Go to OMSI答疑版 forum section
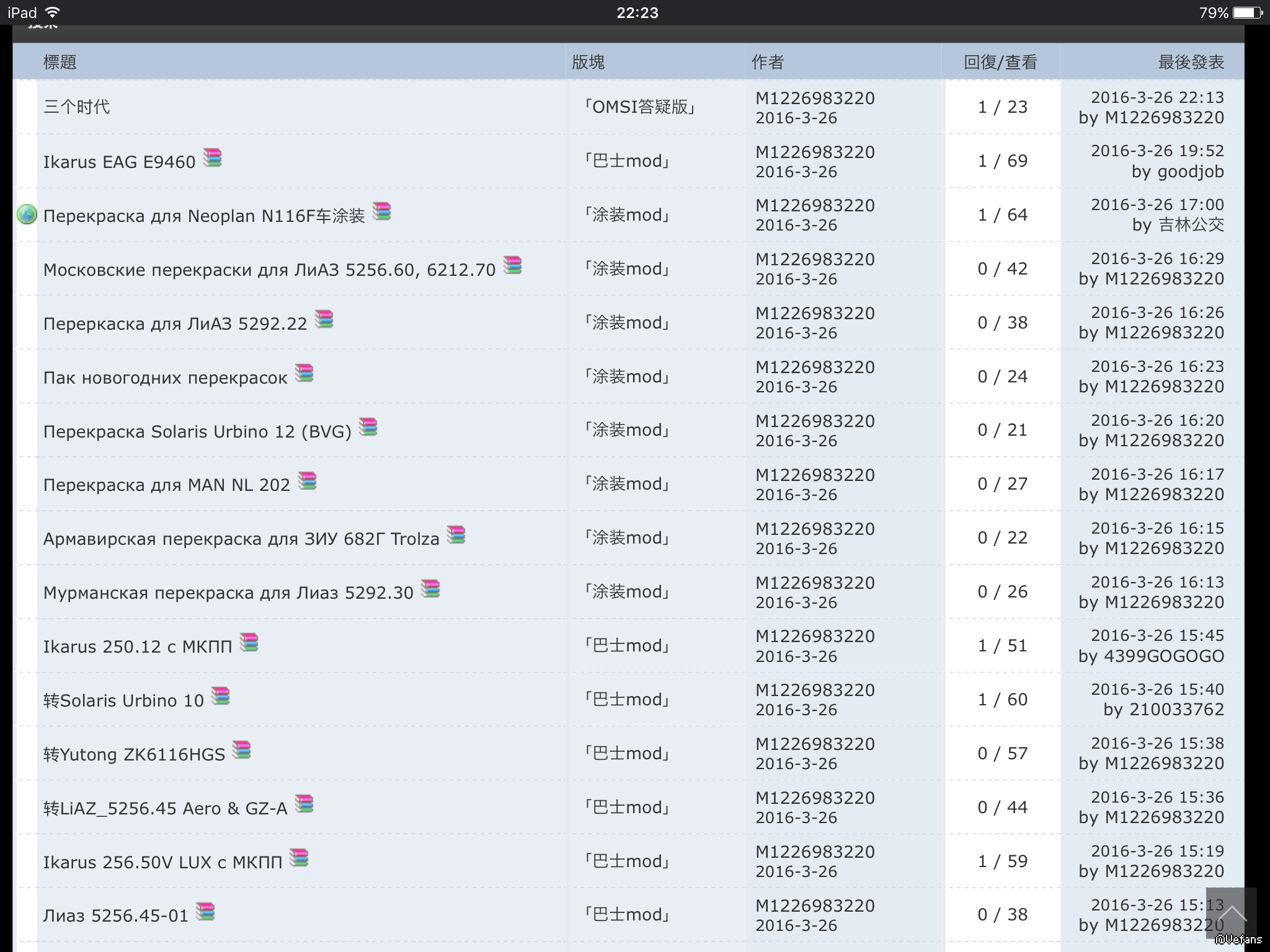Screen dimensions: 1270x952 [641, 107]
